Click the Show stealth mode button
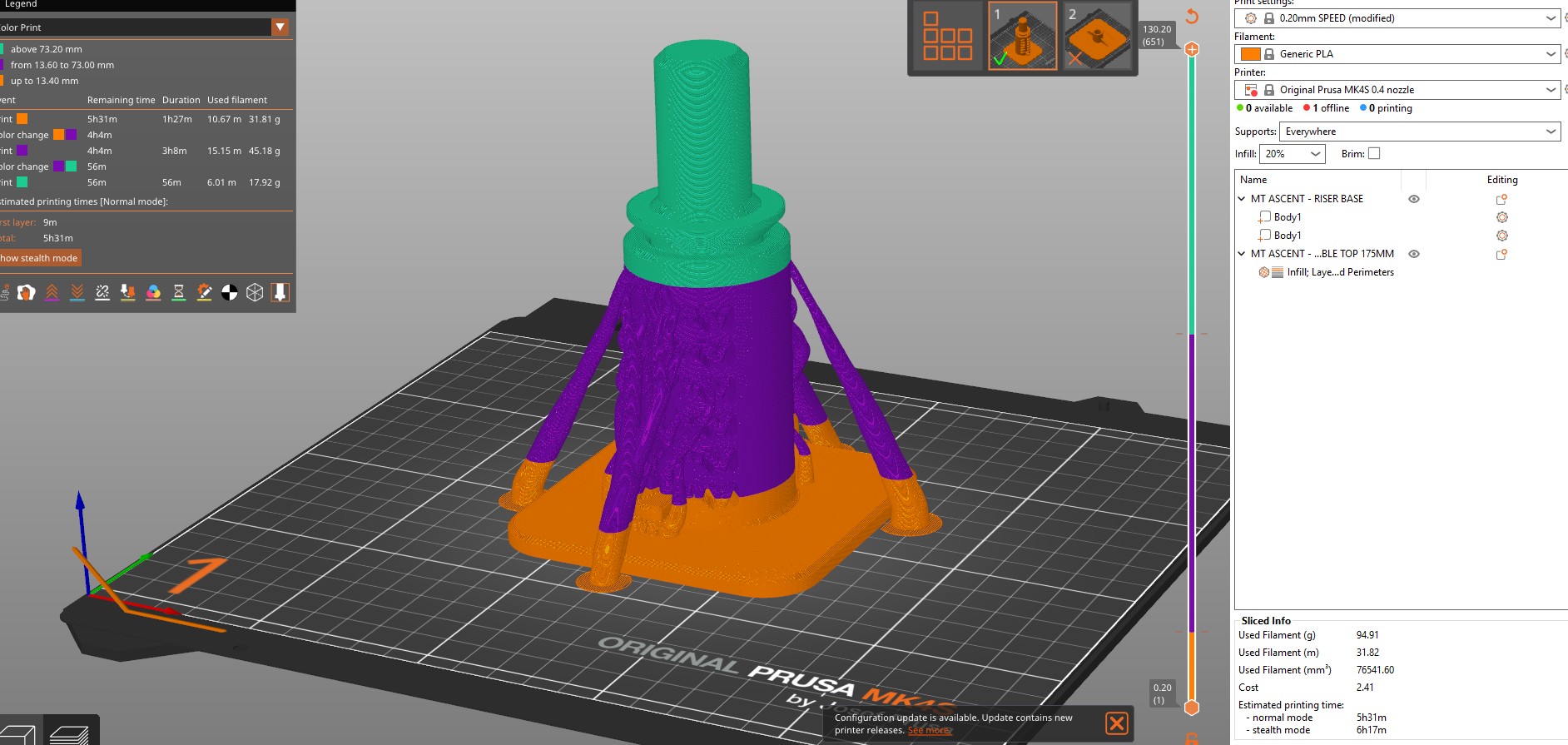Image resolution: width=1568 pixels, height=745 pixels. [x=39, y=258]
